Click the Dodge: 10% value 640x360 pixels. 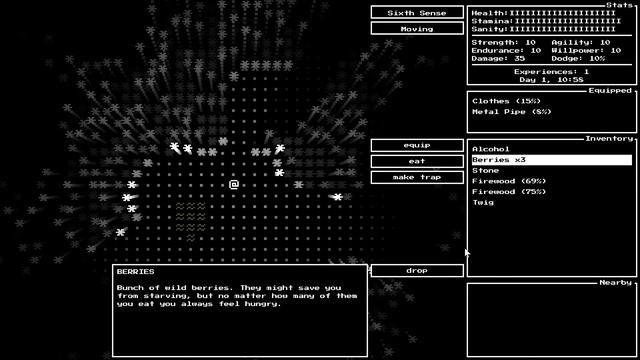578,59
